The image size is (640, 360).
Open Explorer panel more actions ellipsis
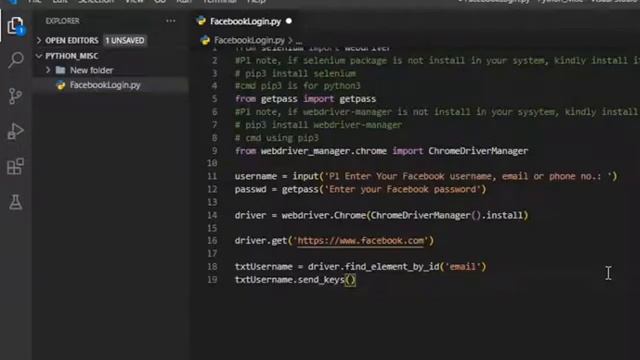(171, 21)
